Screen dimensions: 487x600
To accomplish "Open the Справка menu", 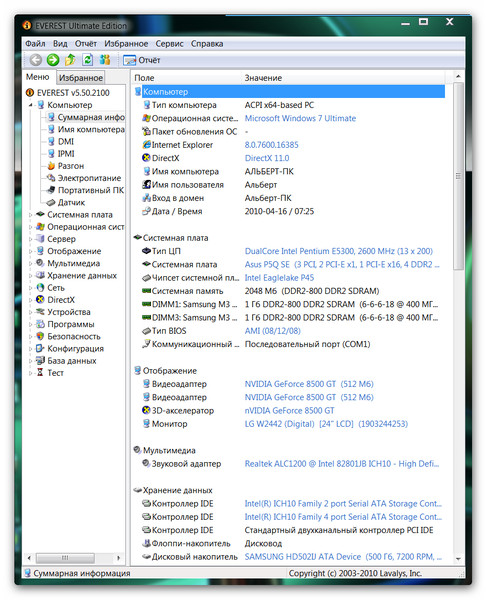I will [x=207, y=44].
